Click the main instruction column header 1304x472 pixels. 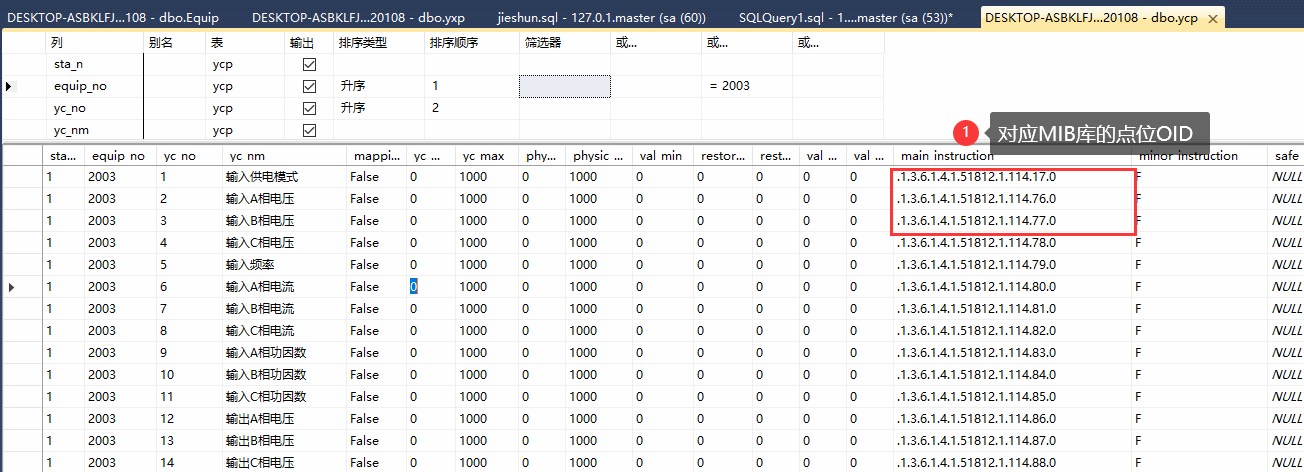click(x=1010, y=156)
